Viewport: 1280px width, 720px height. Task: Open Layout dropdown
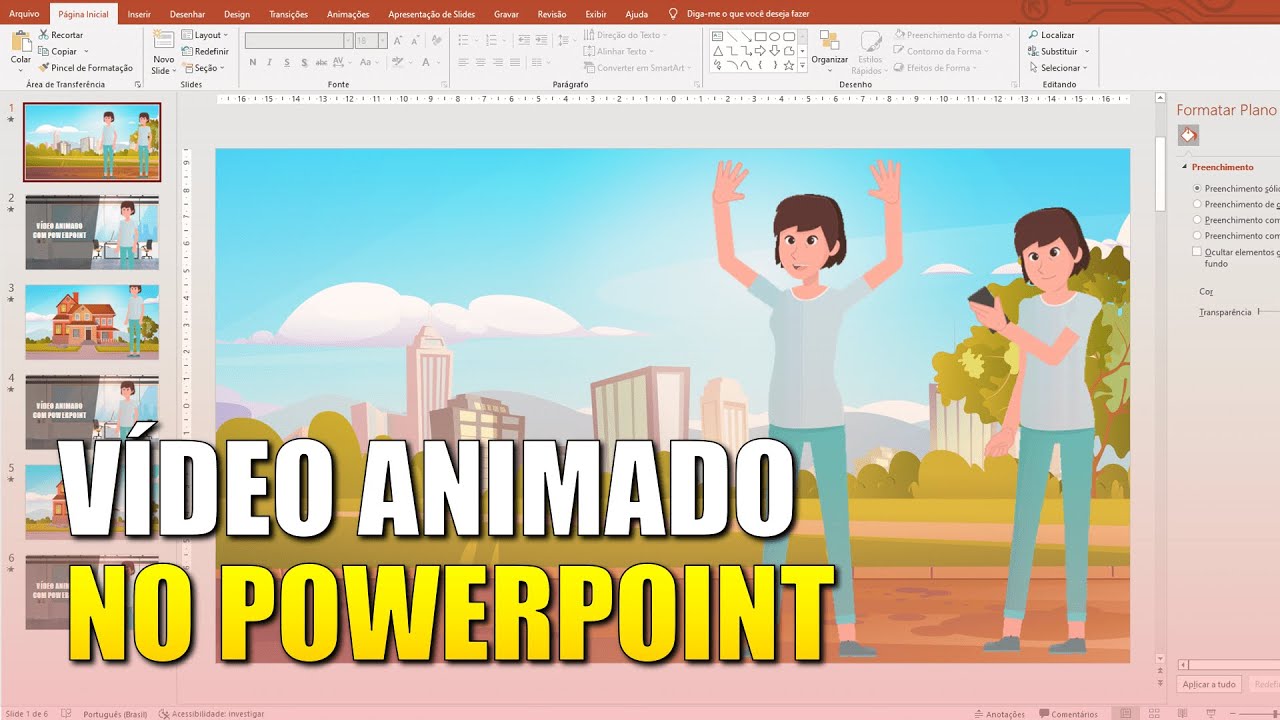click(205, 35)
